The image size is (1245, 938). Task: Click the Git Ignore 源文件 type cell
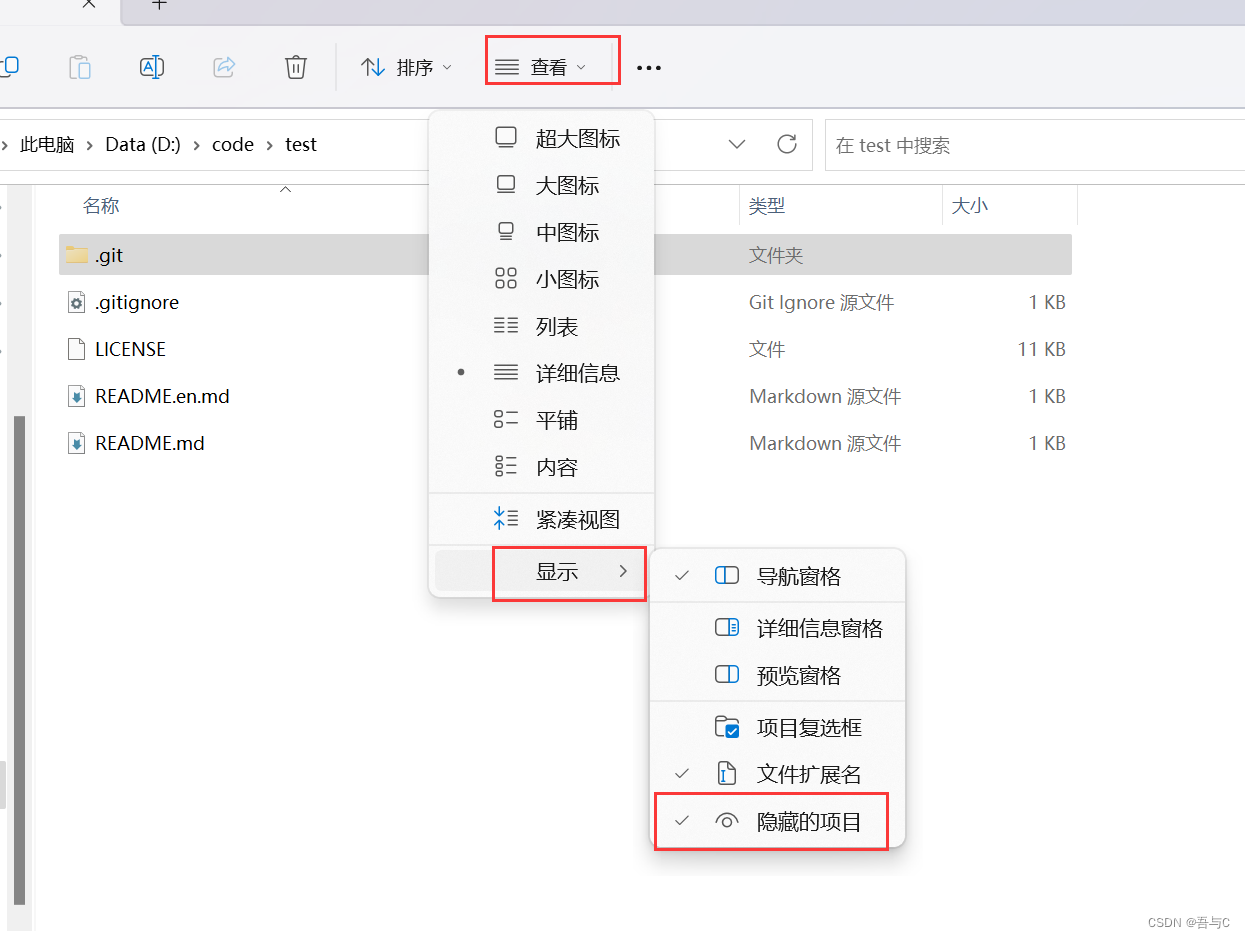pos(821,302)
